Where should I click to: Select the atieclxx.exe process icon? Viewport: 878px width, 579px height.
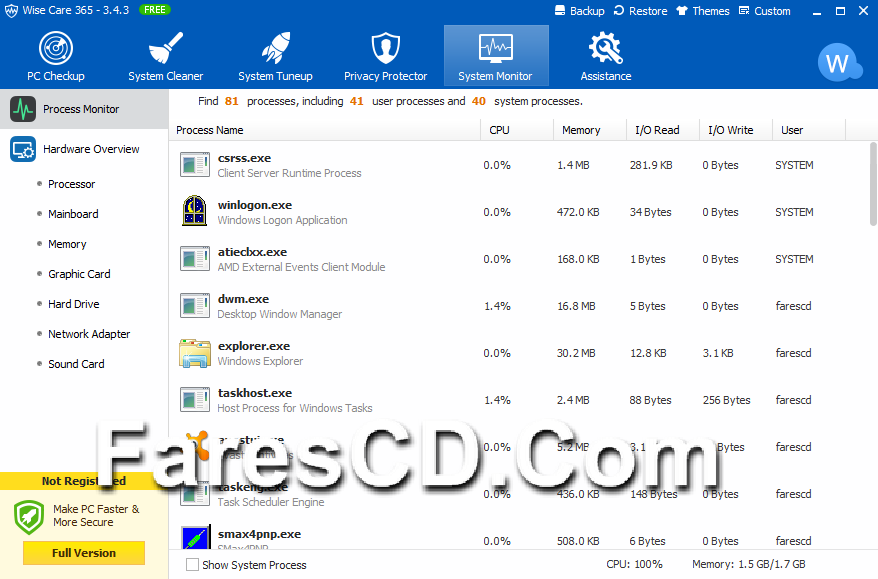click(x=195, y=259)
